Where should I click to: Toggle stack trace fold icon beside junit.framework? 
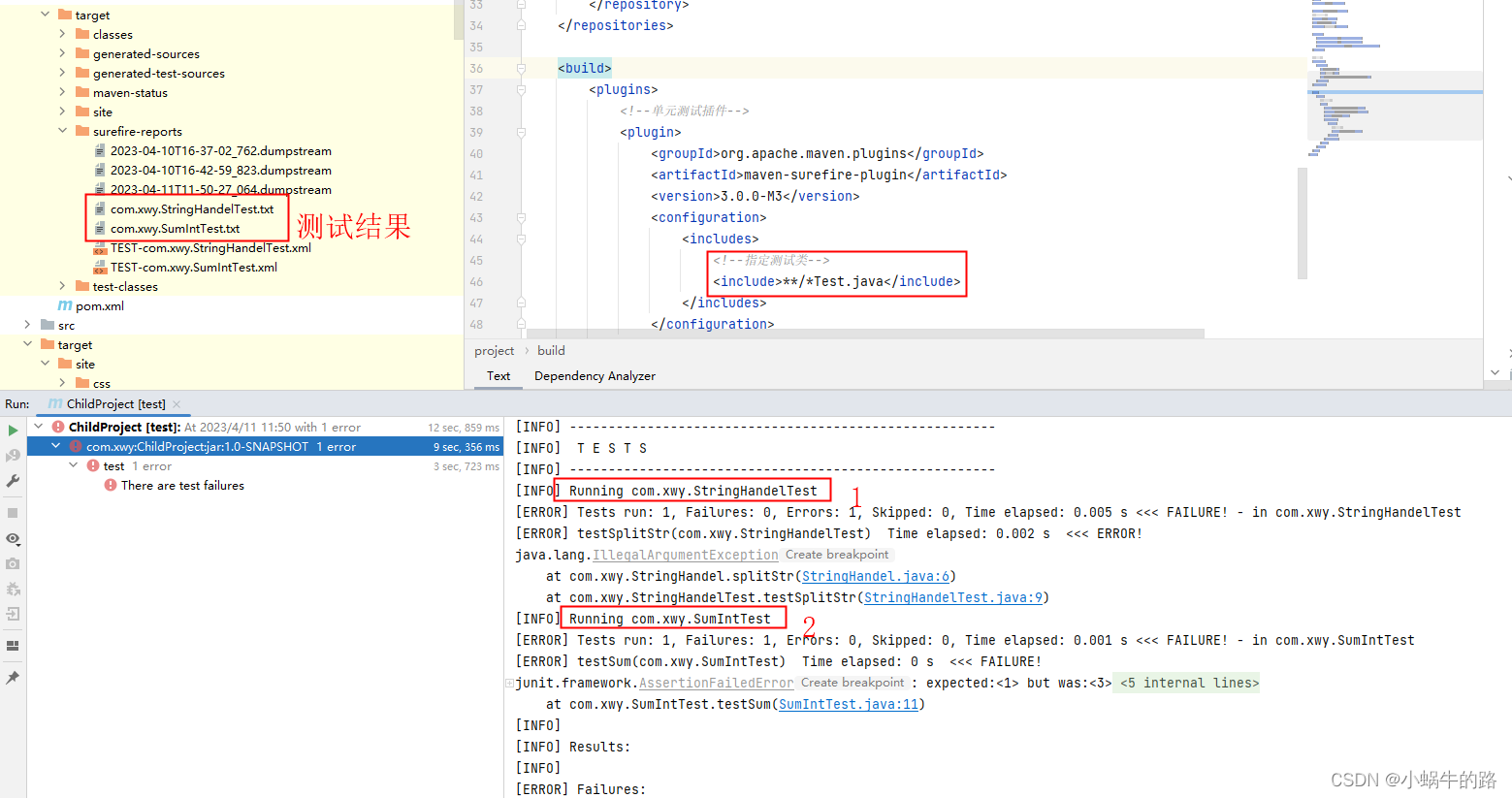click(x=509, y=683)
